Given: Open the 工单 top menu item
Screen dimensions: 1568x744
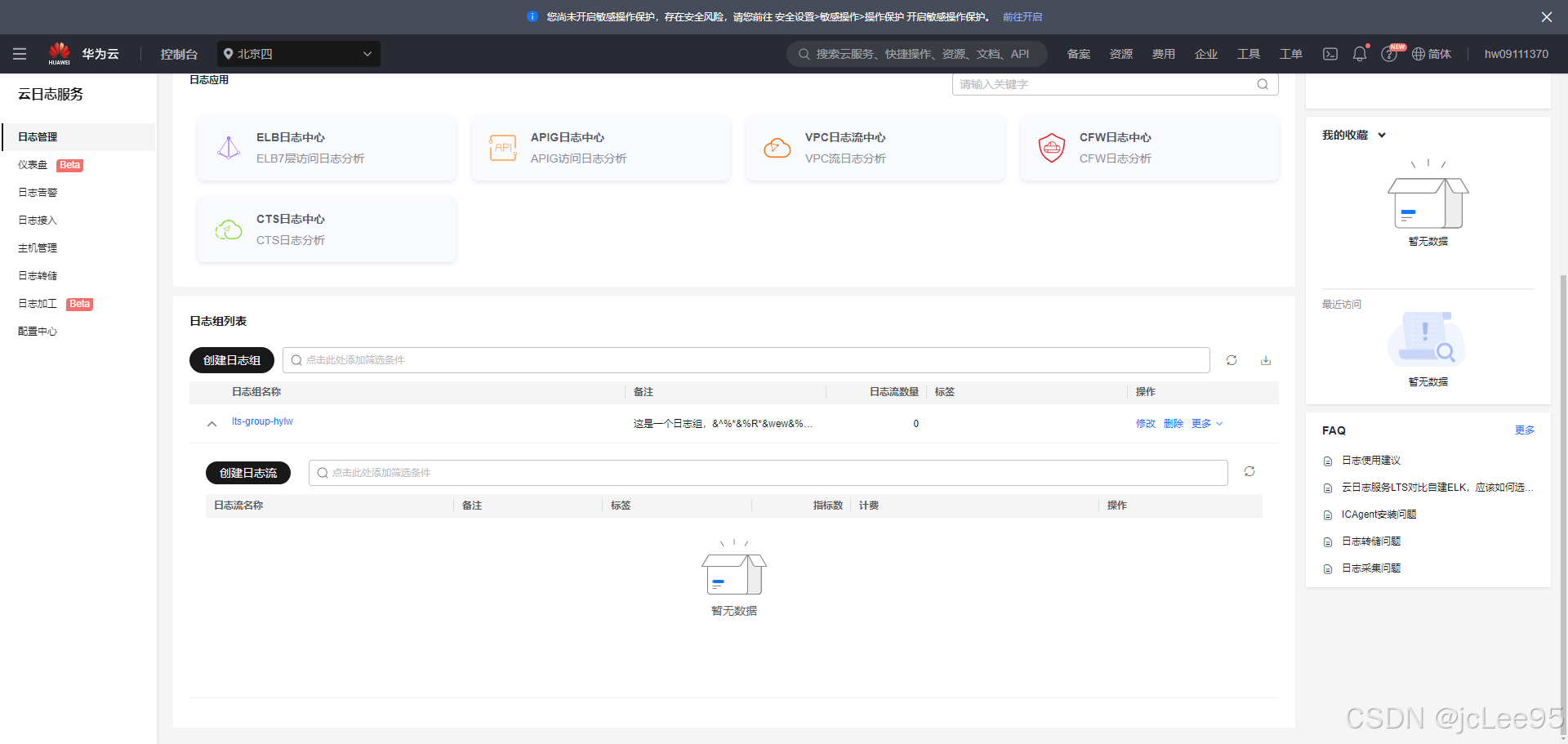Looking at the screenshot, I should pos(1291,54).
